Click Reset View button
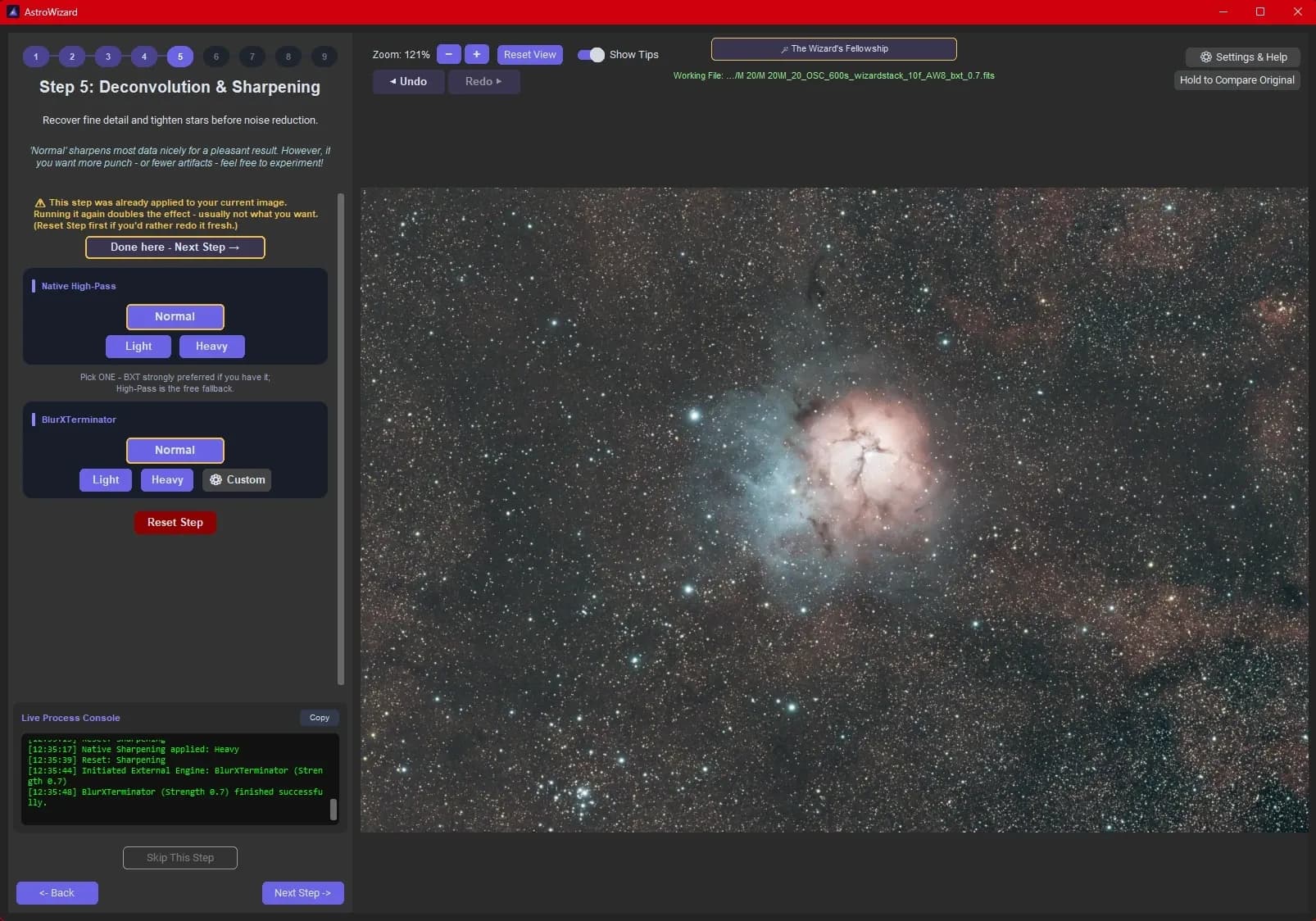The width and height of the screenshot is (1316, 921). click(530, 54)
